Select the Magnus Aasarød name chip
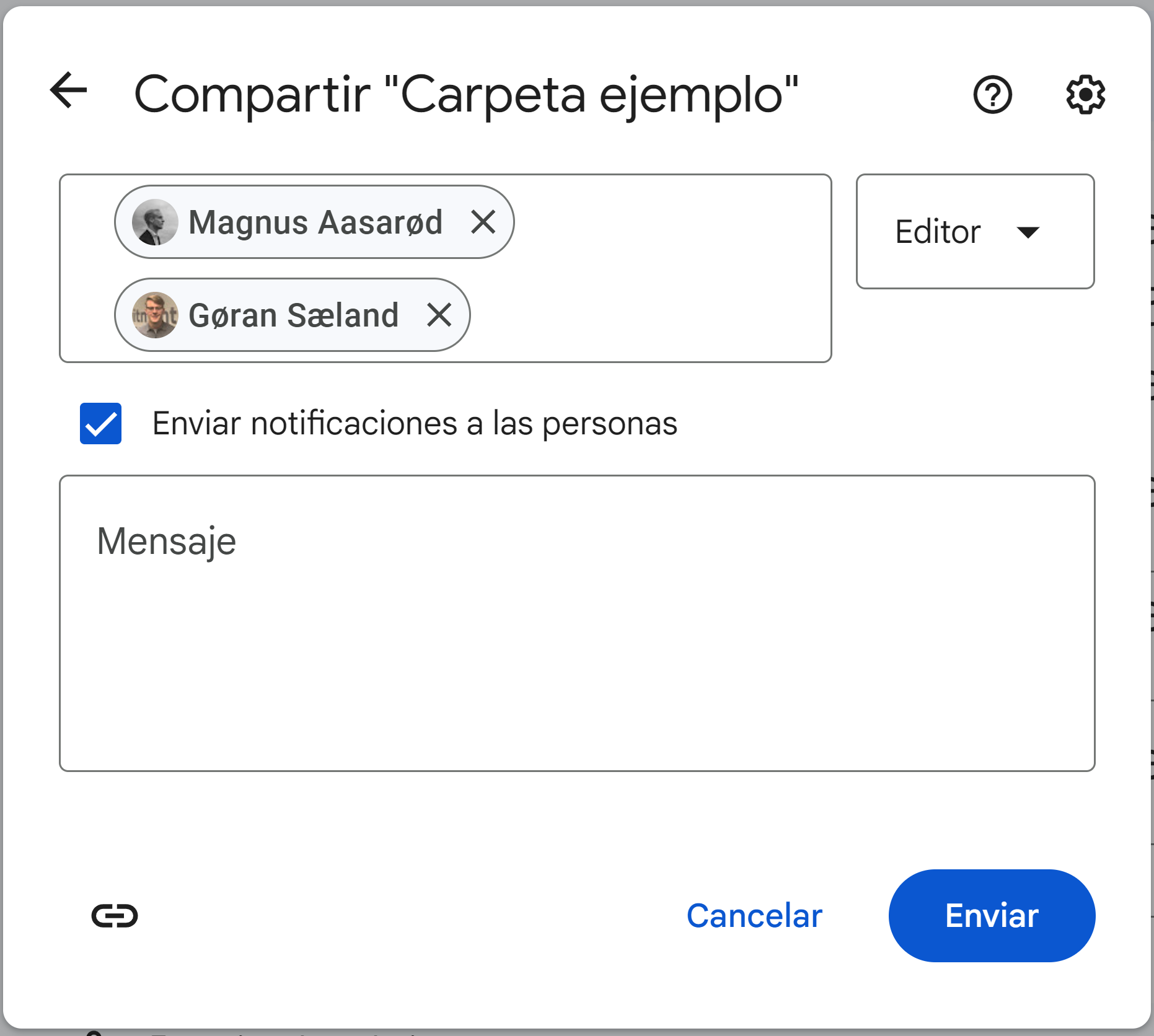Image resolution: width=1154 pixels, height=1036 pixels. point(315,222)
